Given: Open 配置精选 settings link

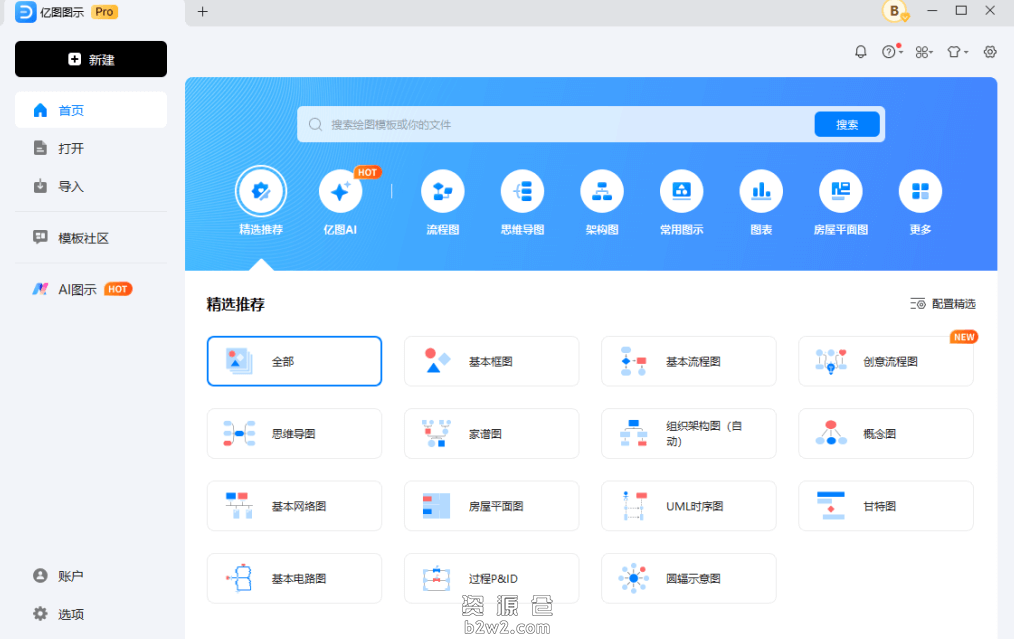Looking at the screenshot, I should click(x=942, y=304).
